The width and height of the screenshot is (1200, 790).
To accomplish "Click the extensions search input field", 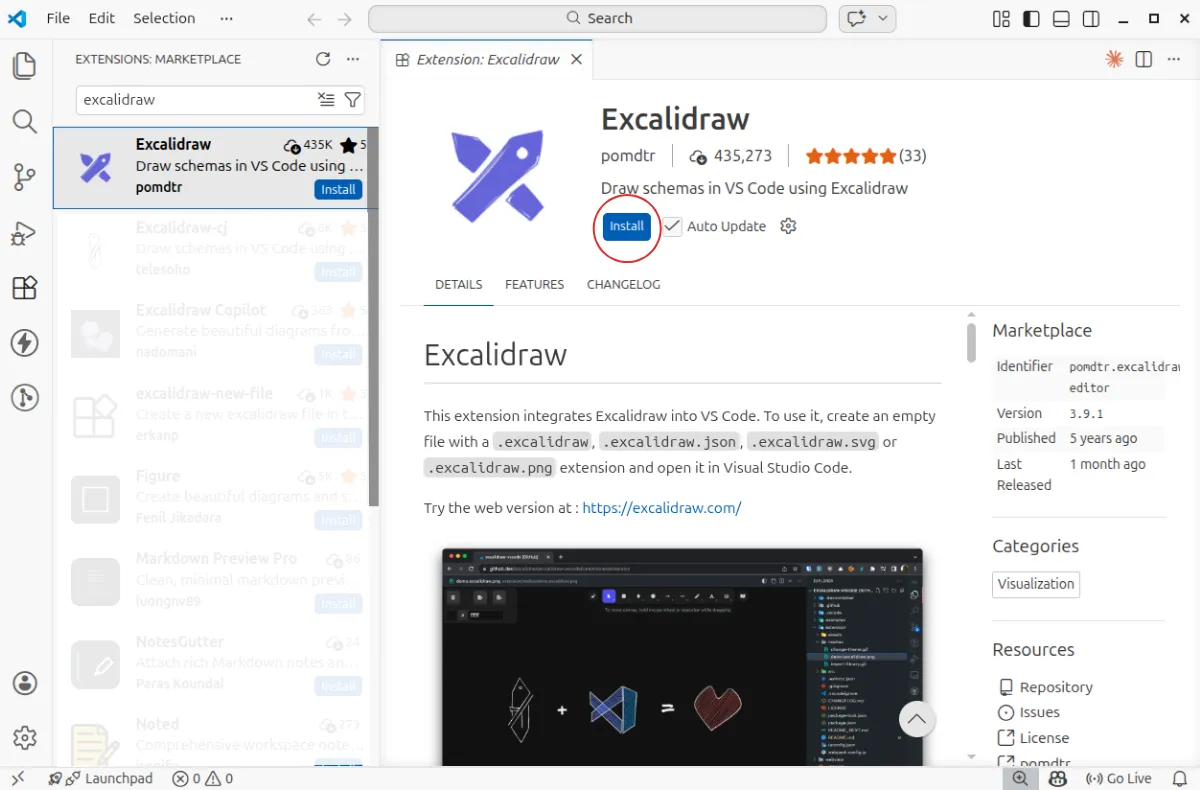I will click(x=195, y=100).
